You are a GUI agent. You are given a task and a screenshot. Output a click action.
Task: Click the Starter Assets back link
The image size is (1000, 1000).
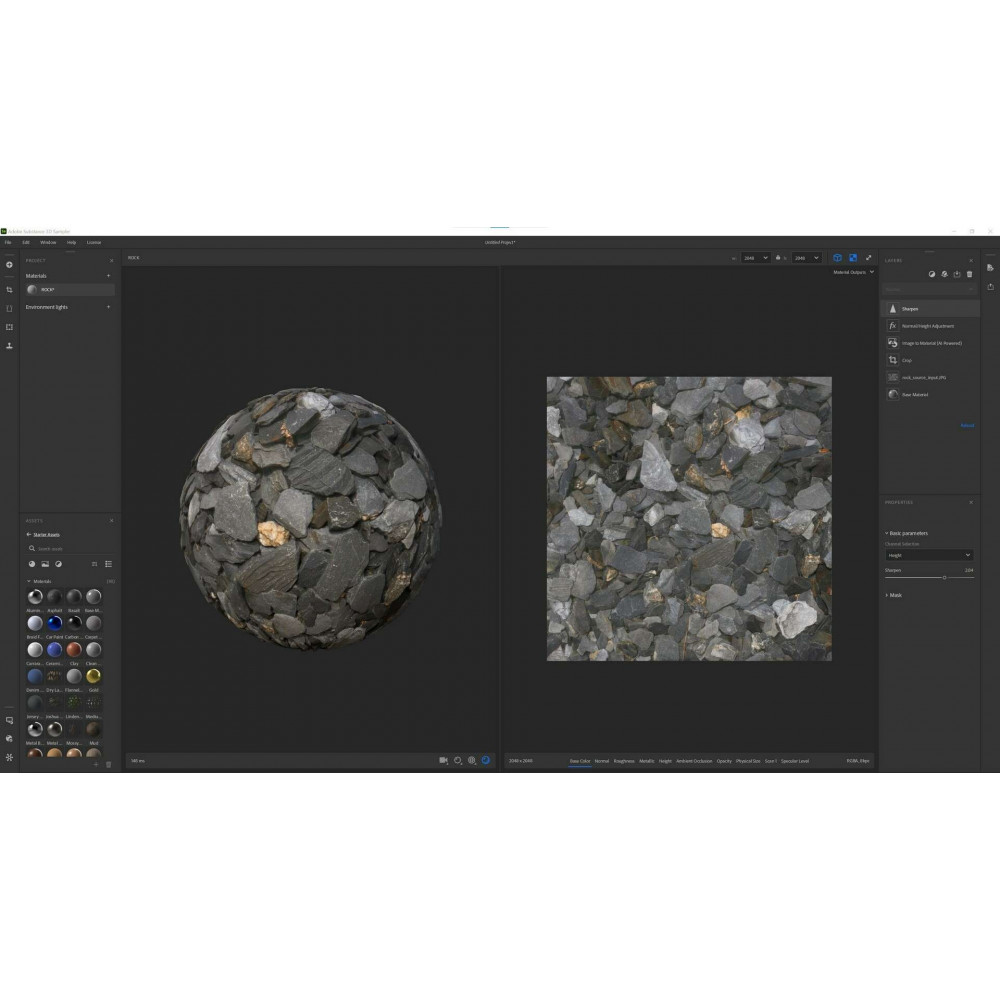pos(44,535)
